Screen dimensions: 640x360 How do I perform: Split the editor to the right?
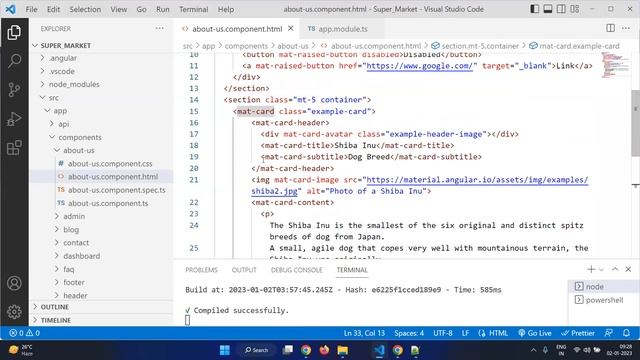pyautogui.click(x=610, y=28)
